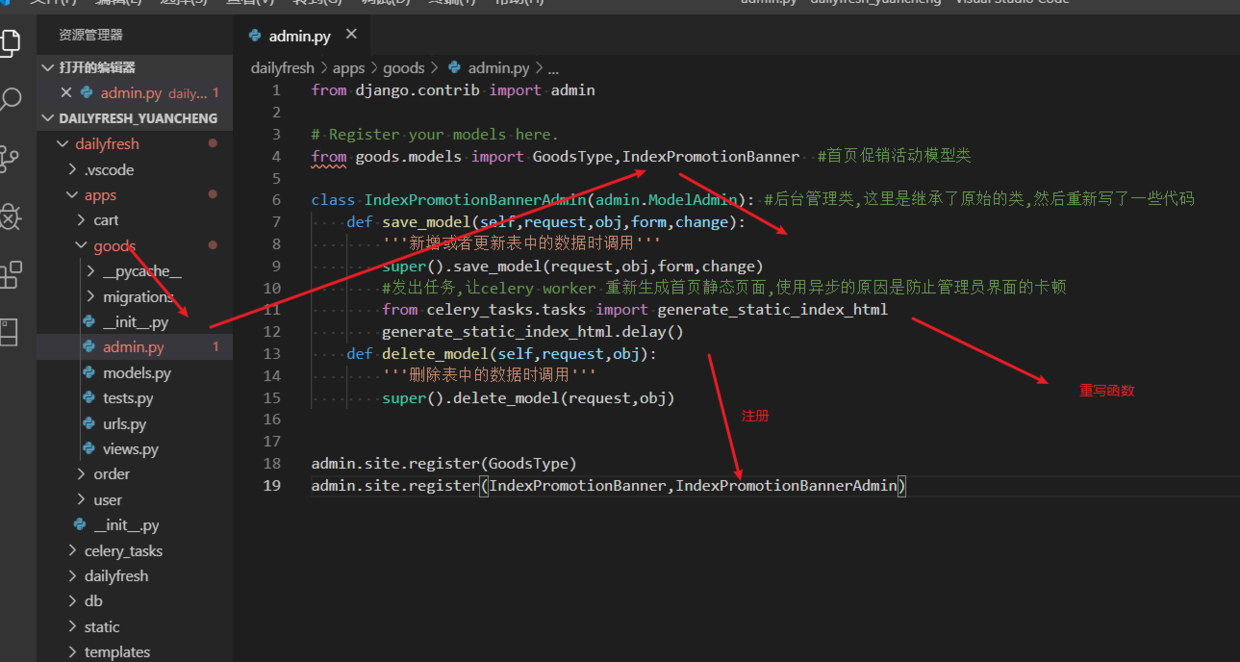Click 'save_model' in the def on line 7

tap(426, 222)
